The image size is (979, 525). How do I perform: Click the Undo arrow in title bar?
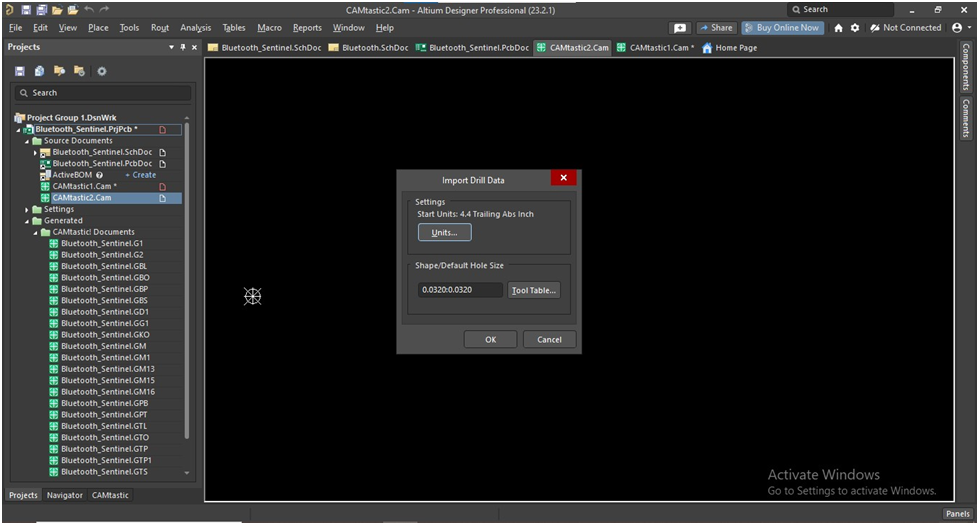(x=90, y=9)
